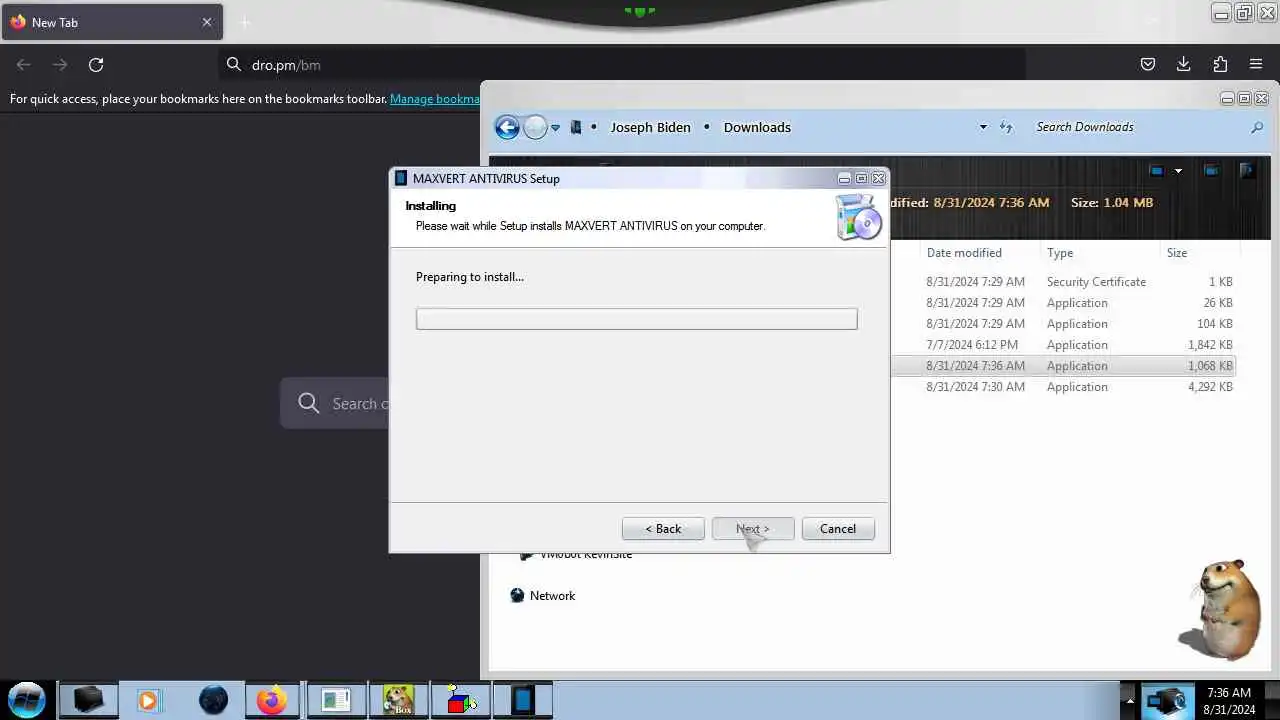This screenshot has width=1280, height=720.
Task: Select Network in Explorer navigation pane
Action: click(x=542, y=596)
